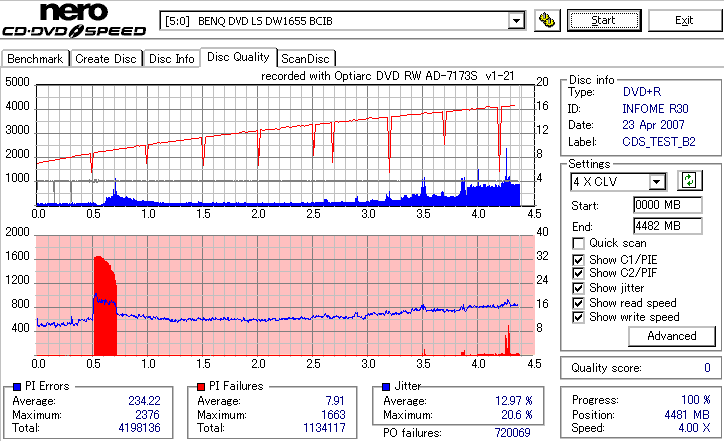
Task: Click the Exit button
Action: (x=684, y=21)
